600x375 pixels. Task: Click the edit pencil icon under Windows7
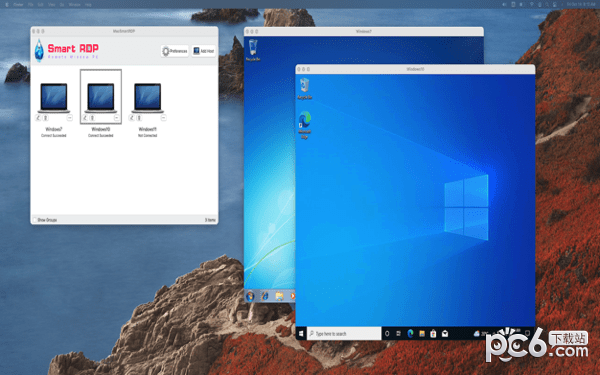tap(38, 118)
